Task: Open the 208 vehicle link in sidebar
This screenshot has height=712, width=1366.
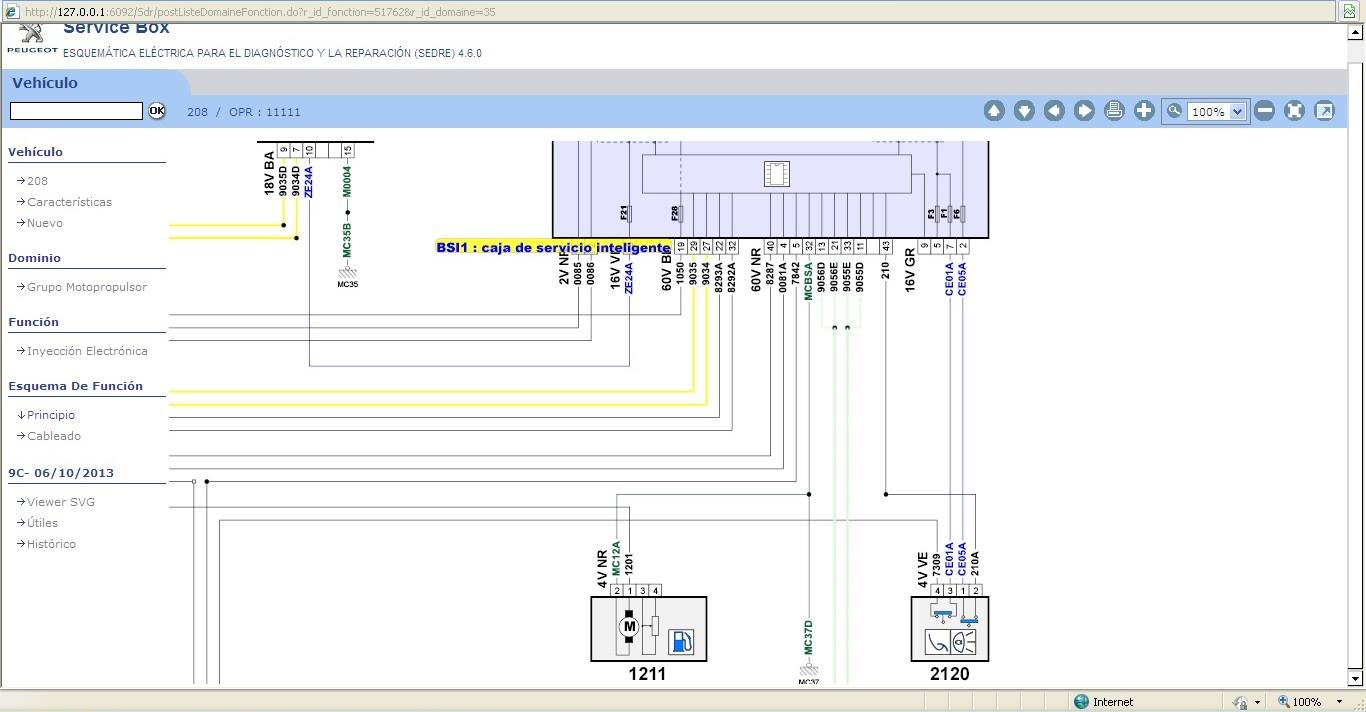Action: [x=37, y=181]
